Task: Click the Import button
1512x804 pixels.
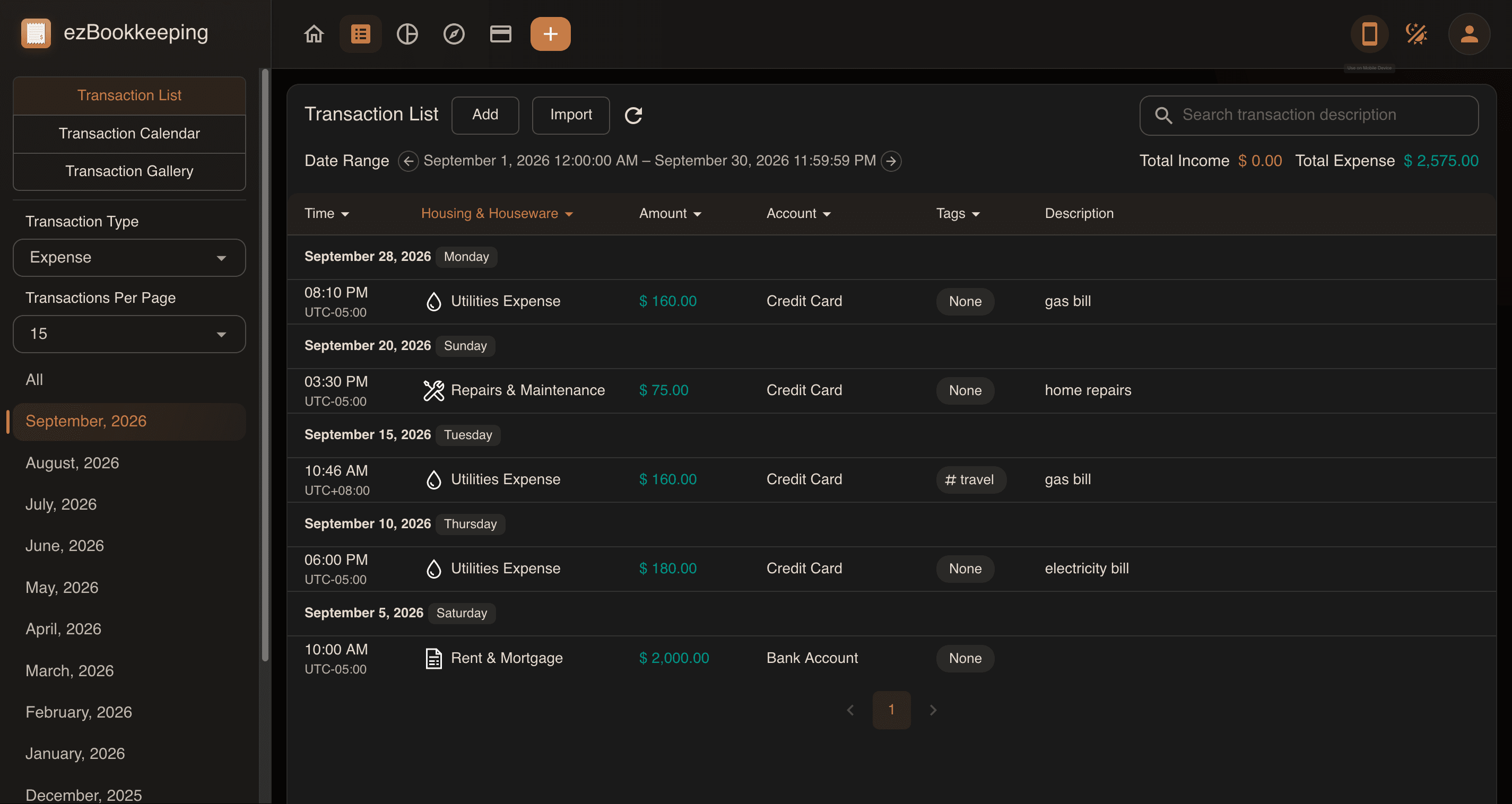Action: point(570,115)
